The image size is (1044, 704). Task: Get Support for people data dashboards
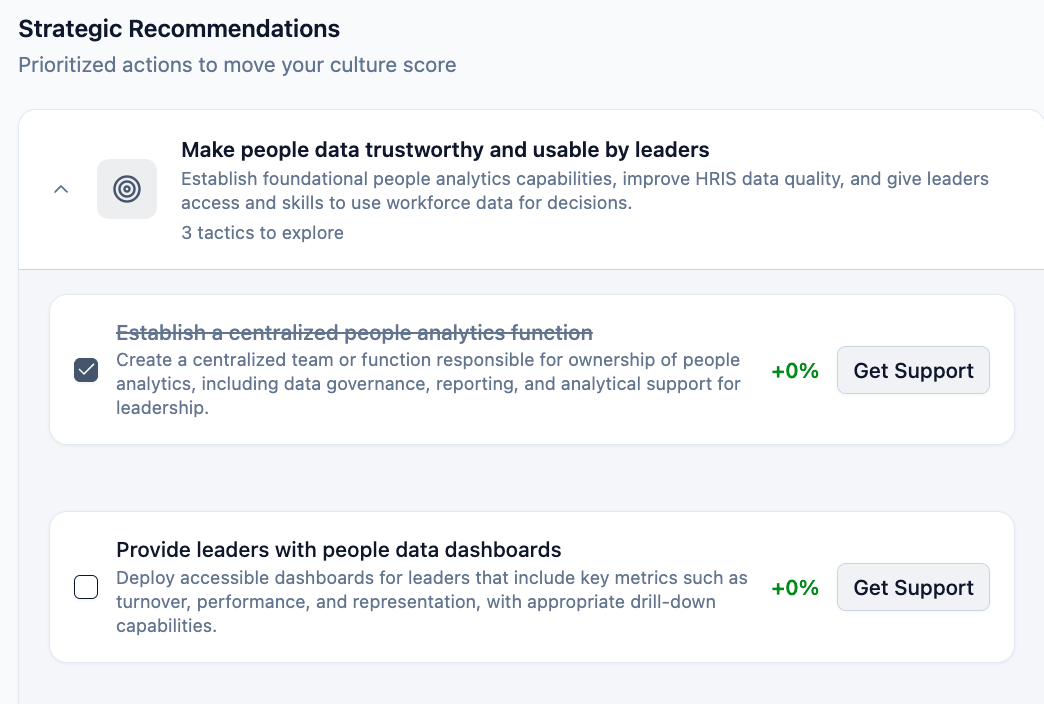(912, 588)
